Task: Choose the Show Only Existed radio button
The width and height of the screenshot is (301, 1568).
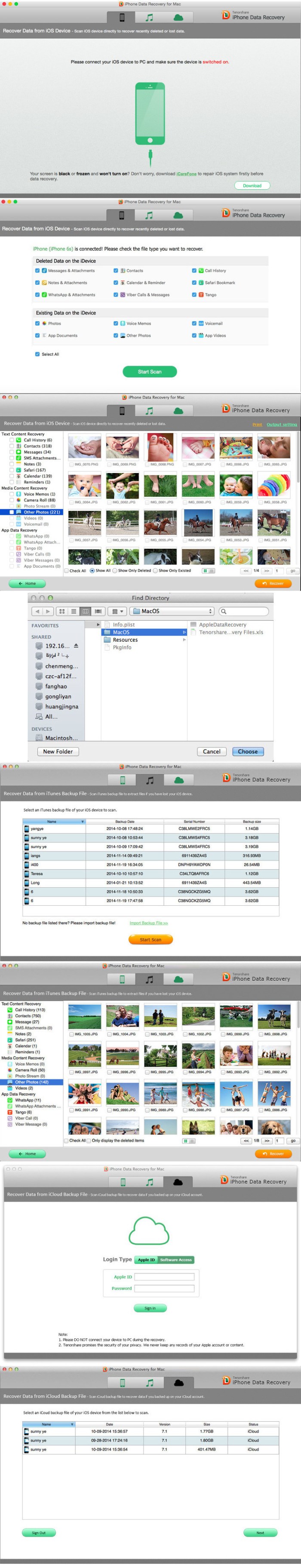Action: coord(155,571)
